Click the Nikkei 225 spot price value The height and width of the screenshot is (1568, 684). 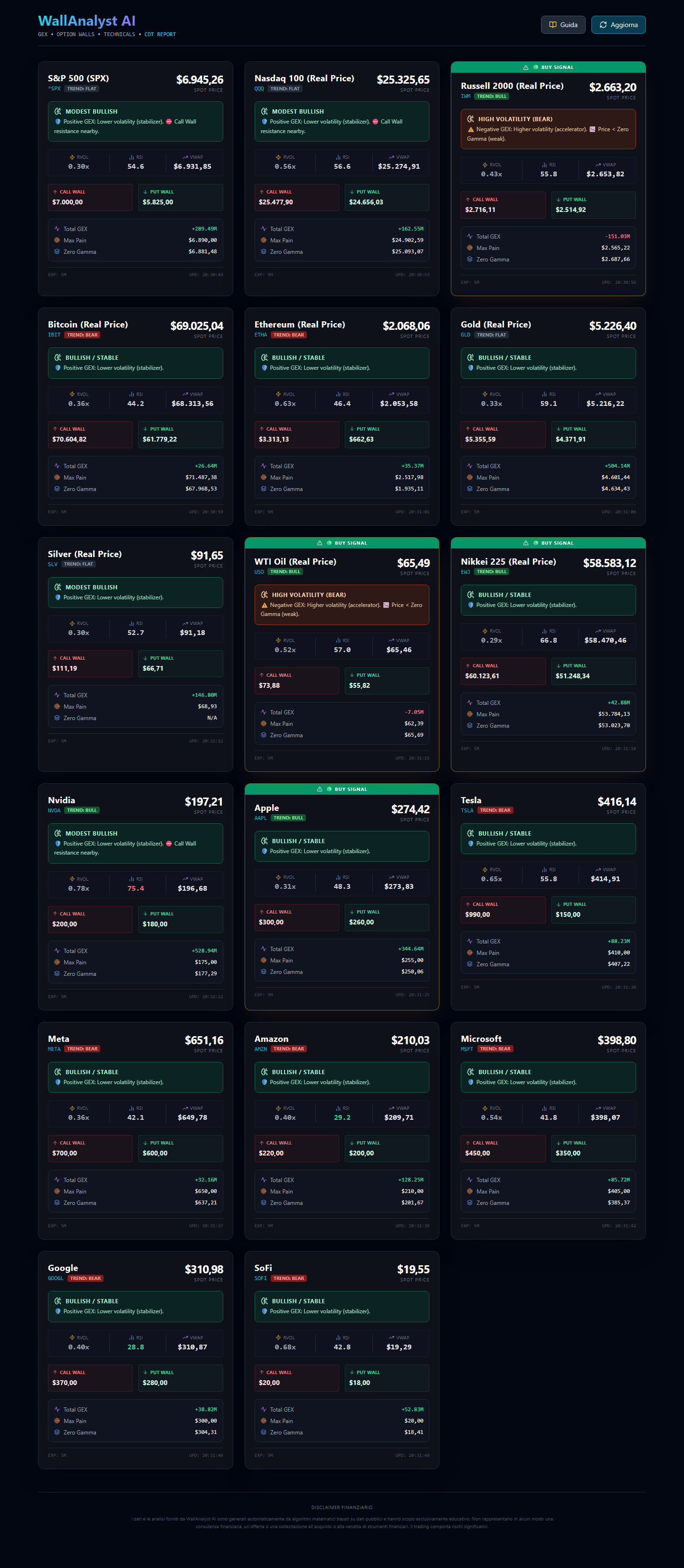point(609,563)
